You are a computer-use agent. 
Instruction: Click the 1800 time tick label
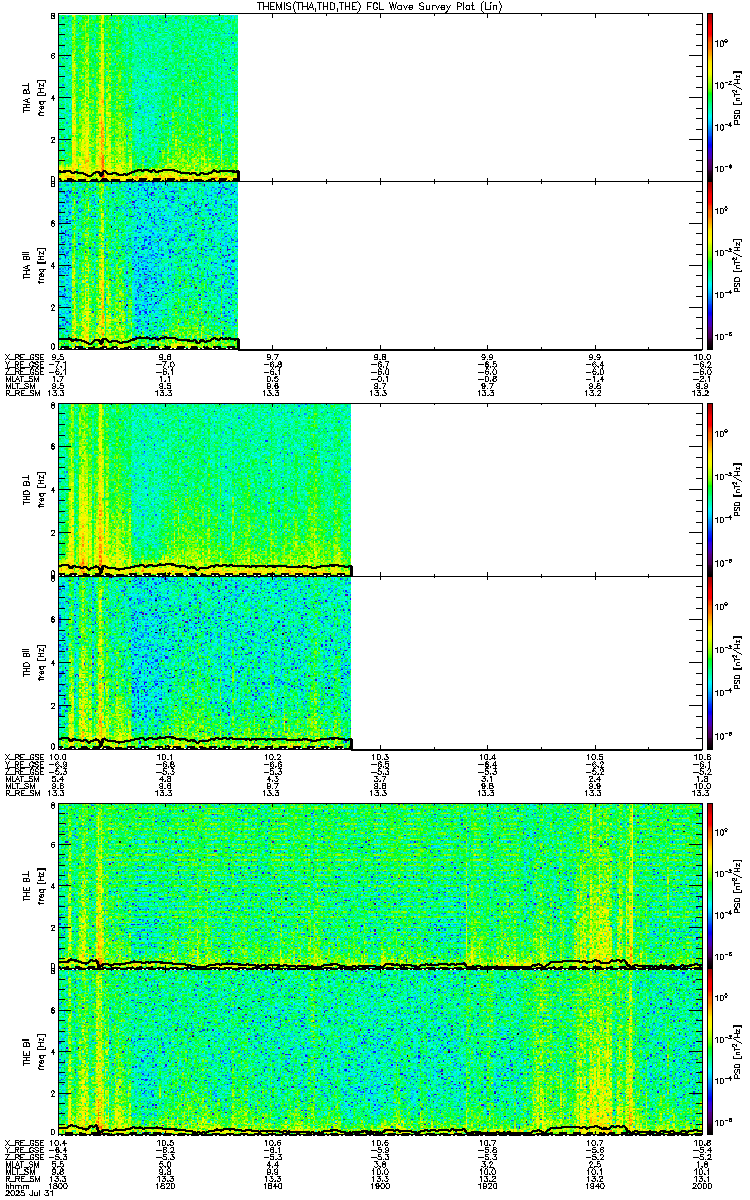[59, 1186]
